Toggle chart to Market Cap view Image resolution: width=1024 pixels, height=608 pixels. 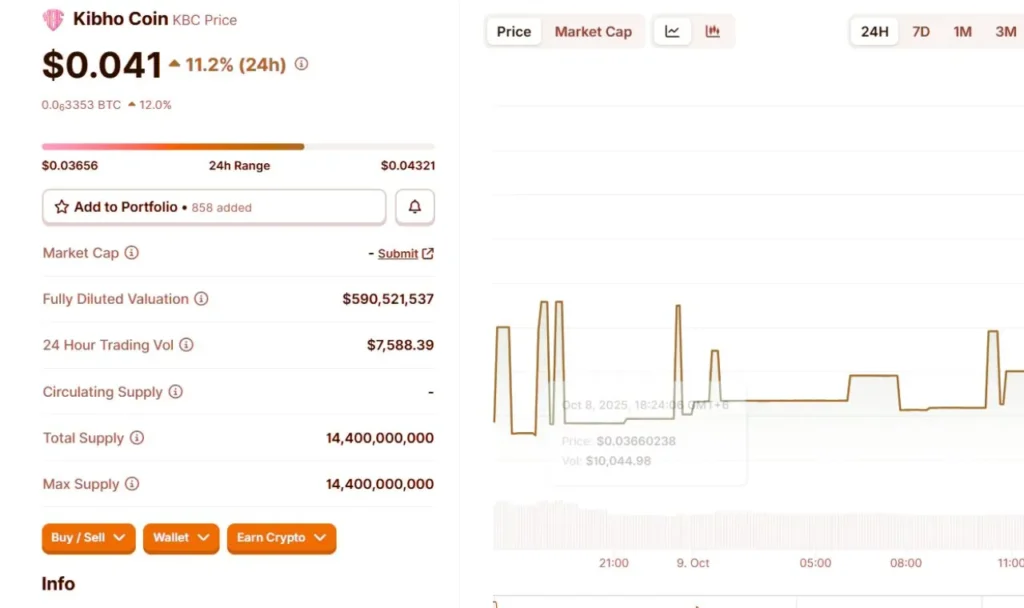pyautogui.click(x=593, y=31)
